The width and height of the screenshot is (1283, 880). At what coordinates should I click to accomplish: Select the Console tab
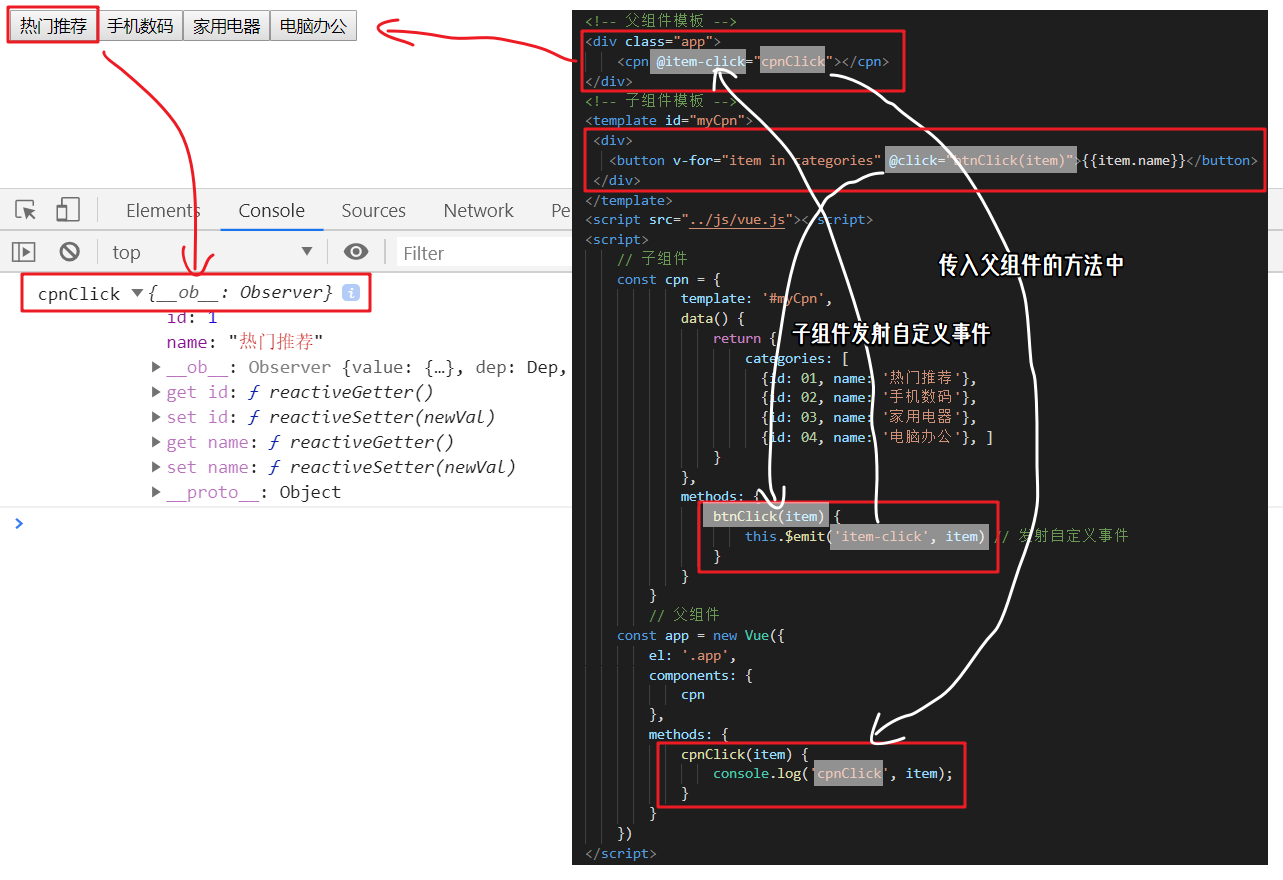(271, 210)
